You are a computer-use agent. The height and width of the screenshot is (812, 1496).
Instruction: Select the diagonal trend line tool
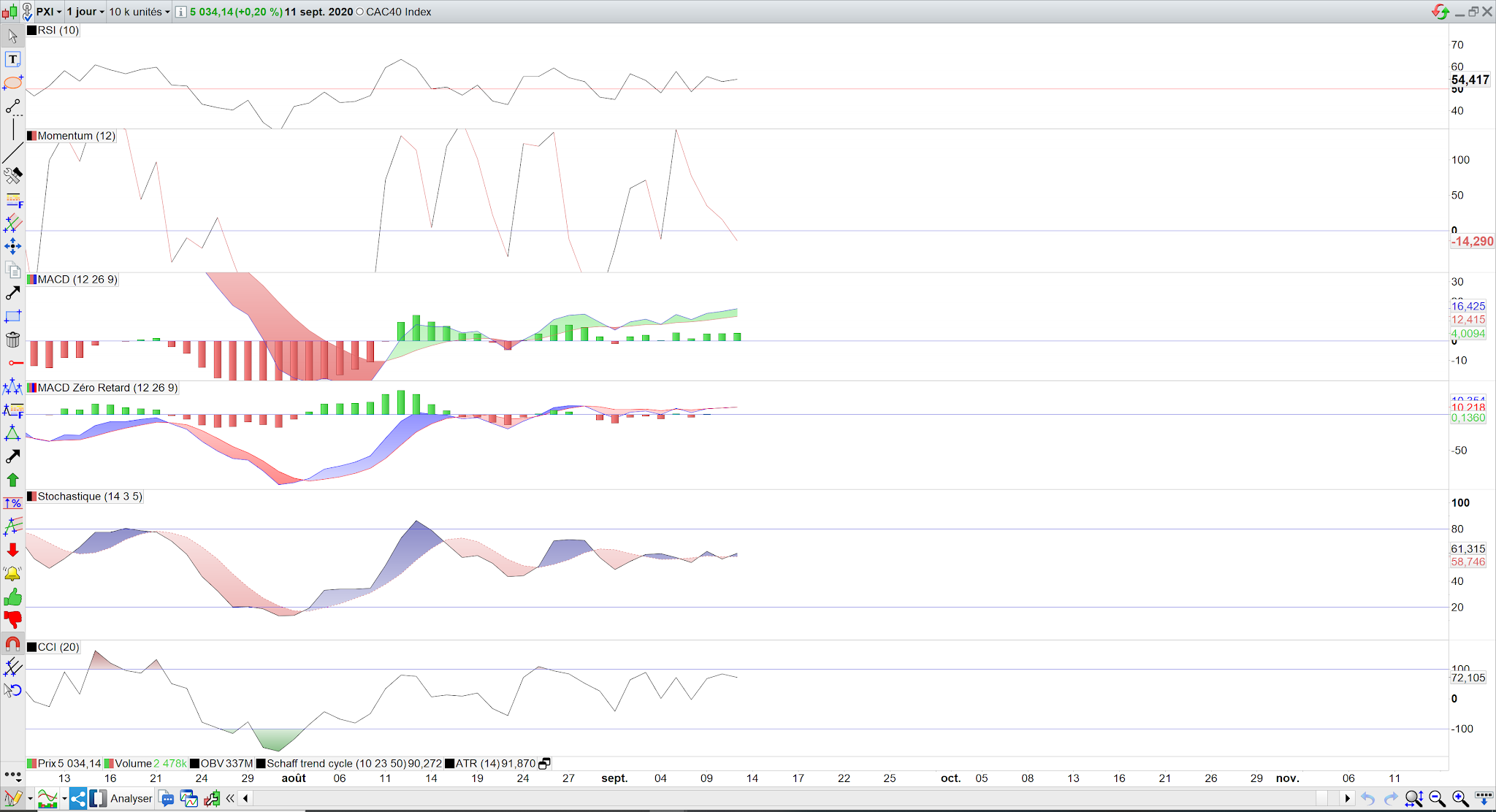pyautogui.click(x=12, y=153)
